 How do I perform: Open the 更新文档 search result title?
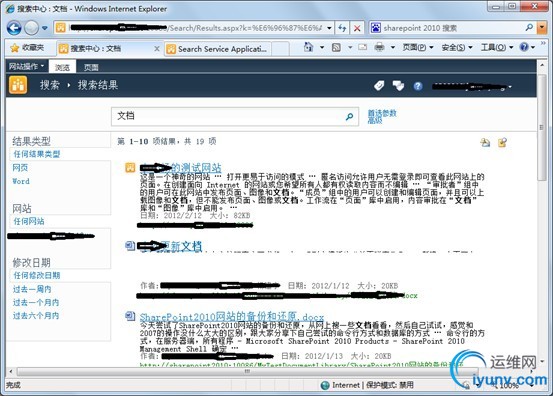(x=171, y=246)
